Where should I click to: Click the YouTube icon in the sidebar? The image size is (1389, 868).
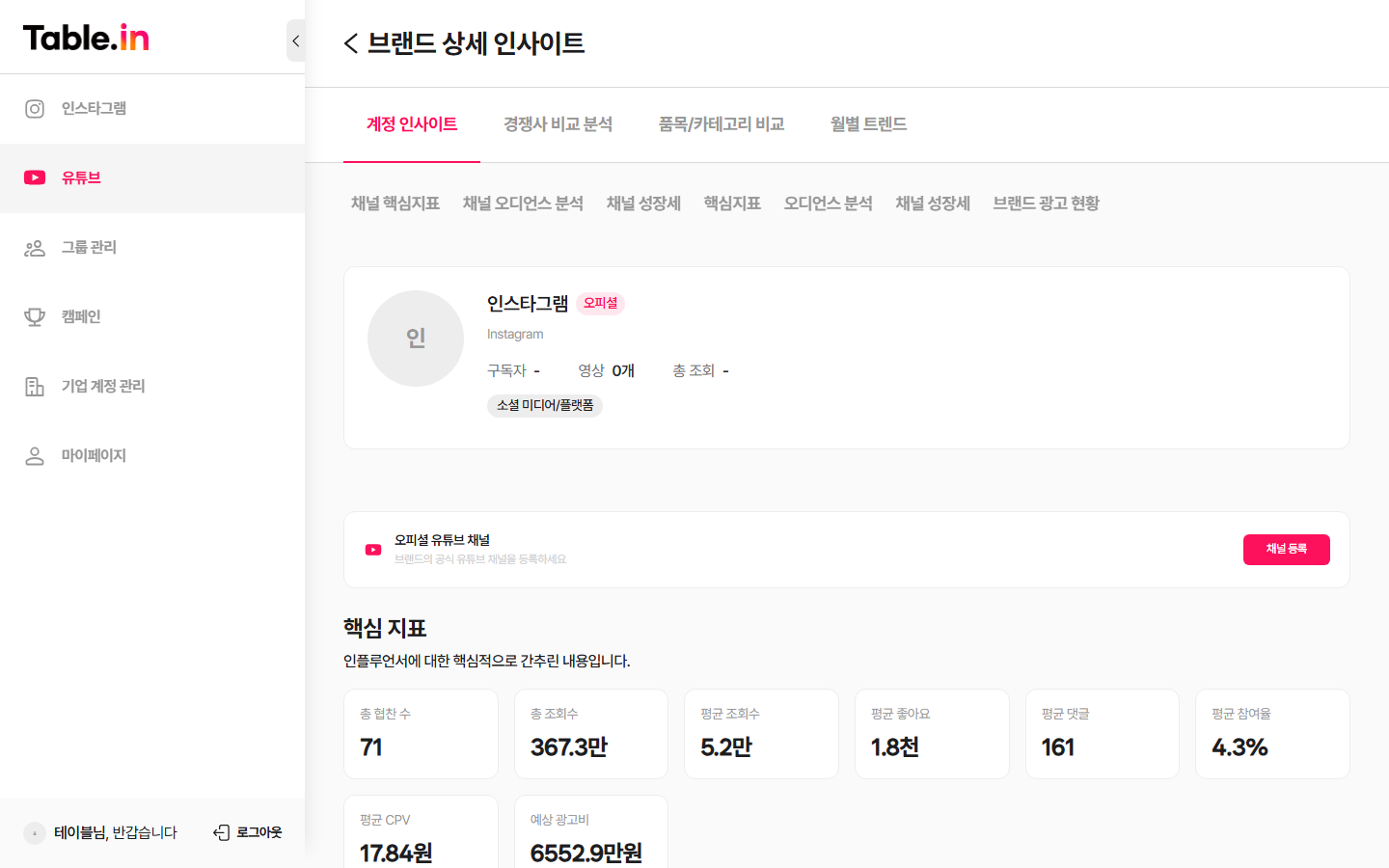[35, 177]
